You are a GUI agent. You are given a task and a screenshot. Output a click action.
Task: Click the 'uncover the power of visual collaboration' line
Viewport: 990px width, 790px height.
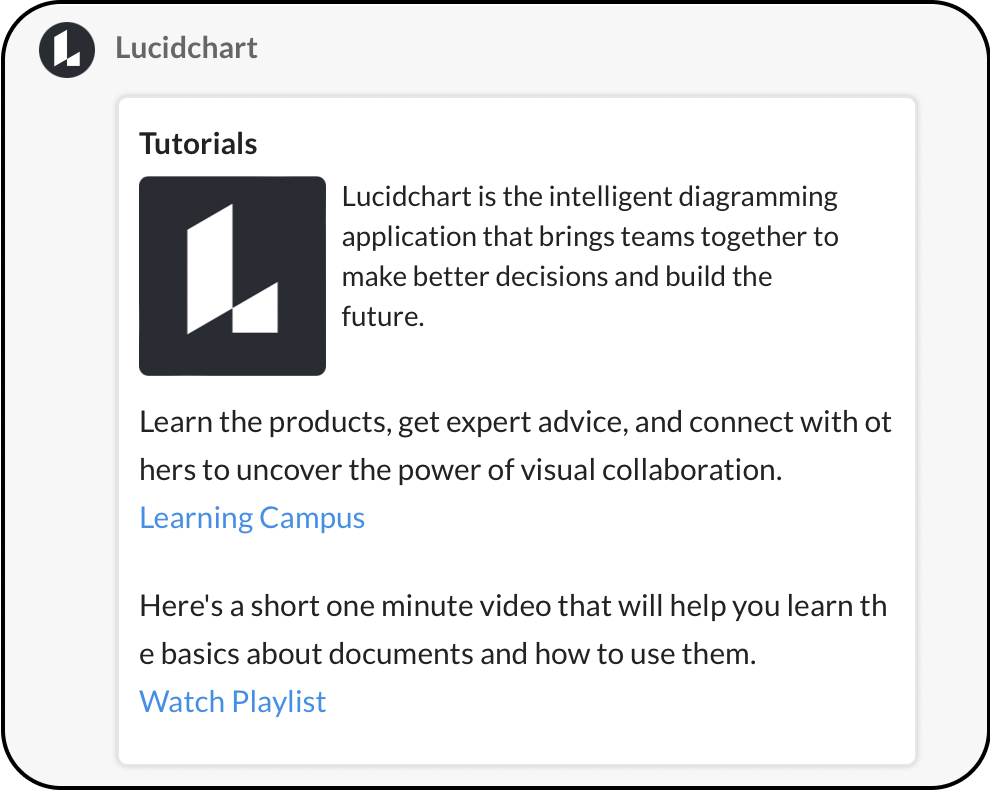pos(461,470)
